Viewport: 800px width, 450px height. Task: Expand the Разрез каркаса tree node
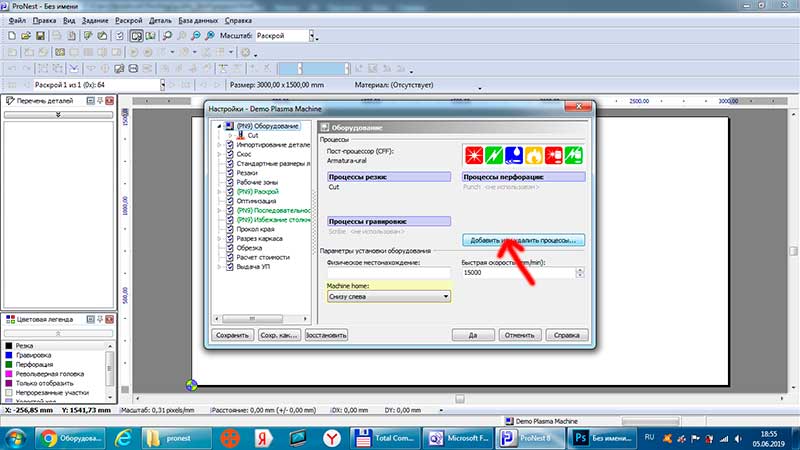[219, 238]
